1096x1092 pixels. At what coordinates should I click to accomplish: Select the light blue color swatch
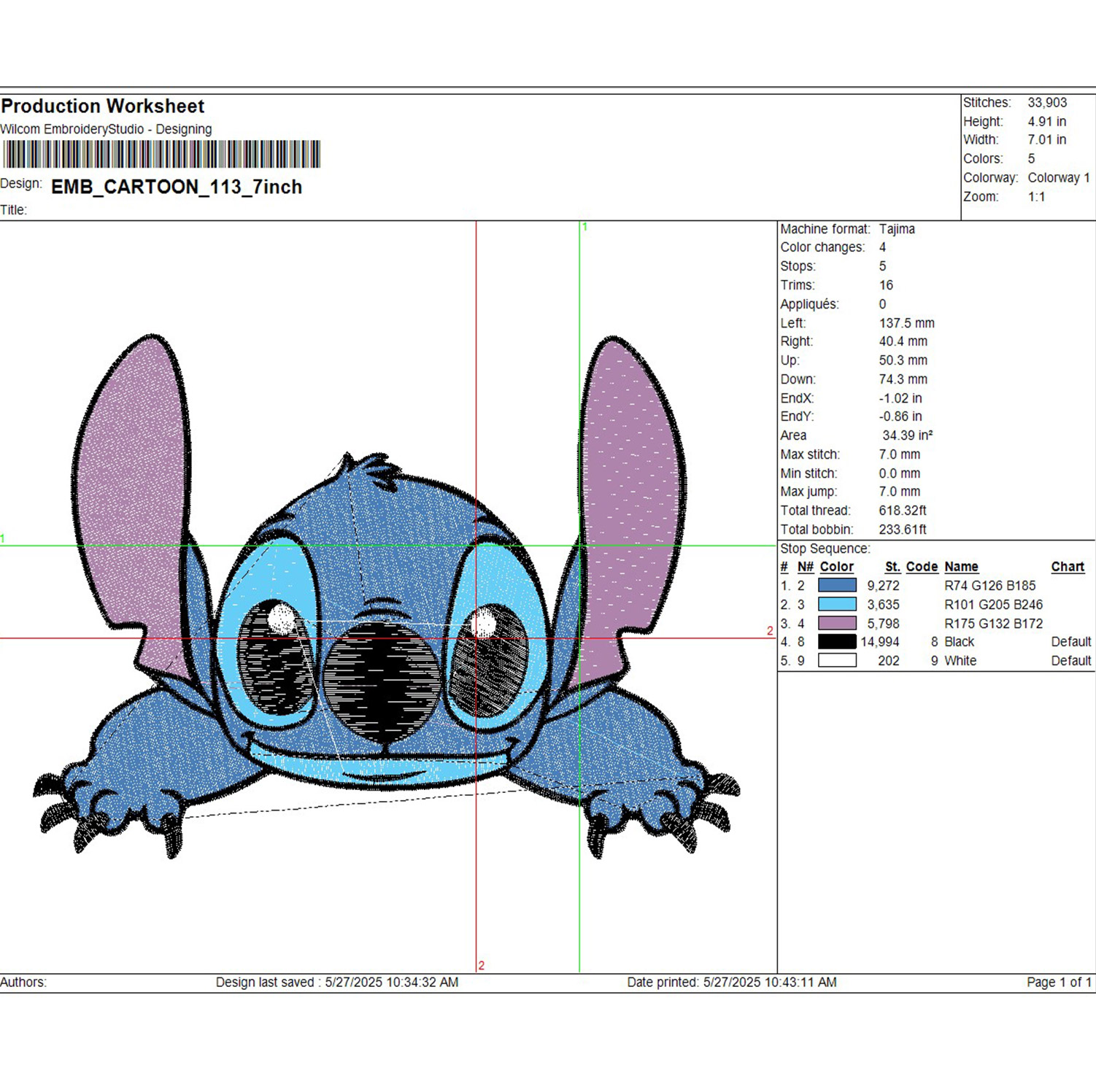(837, 604)
